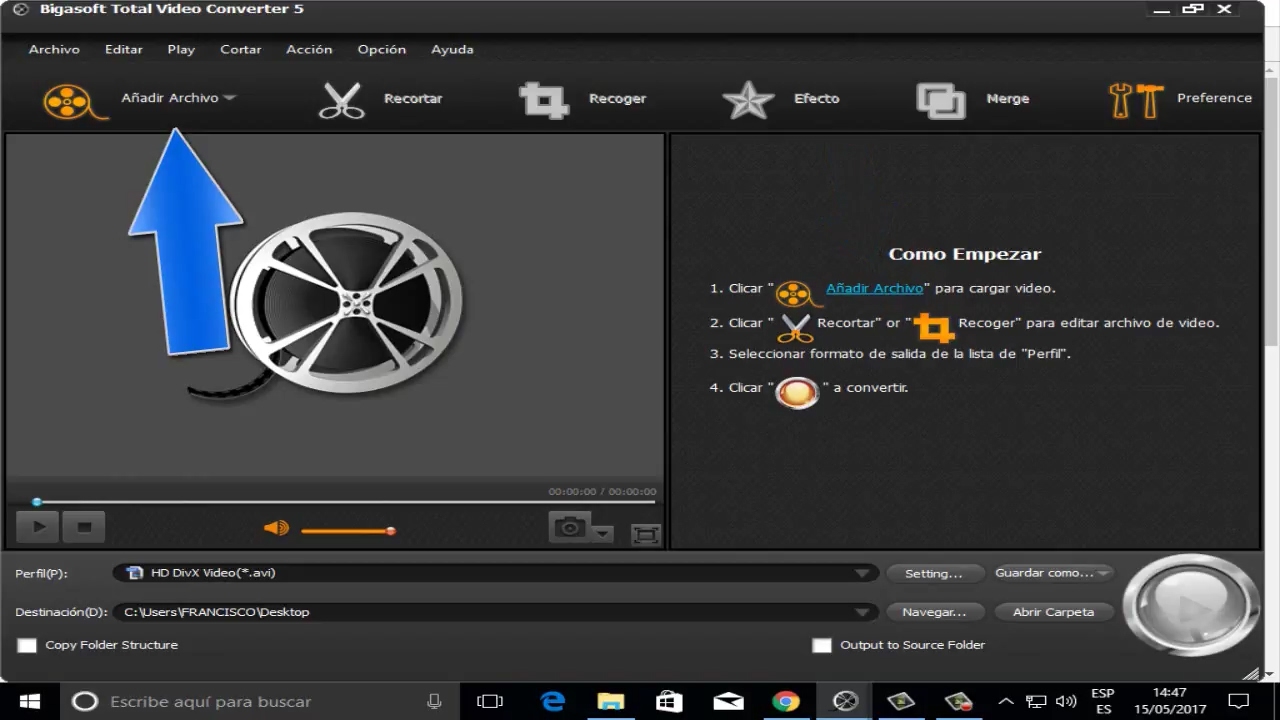Click the Efecto toolbar label
The height and width of the screenshot is (720, 1280).
(816, 99)
